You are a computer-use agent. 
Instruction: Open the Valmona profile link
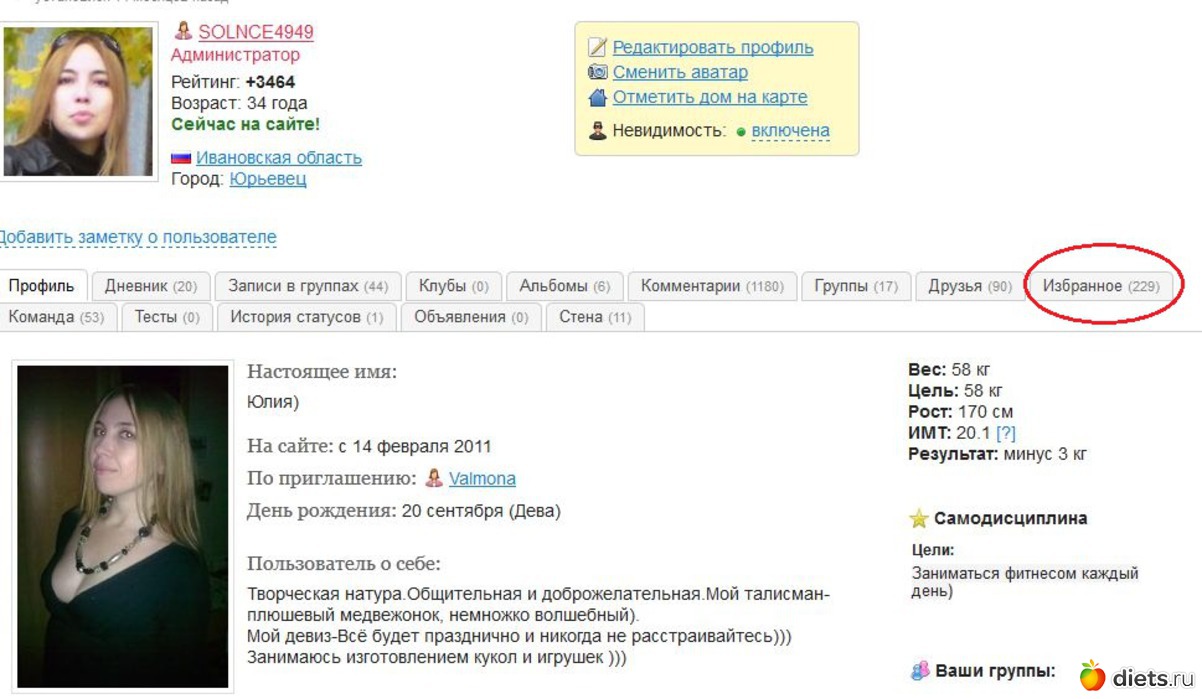coord(482,478)
